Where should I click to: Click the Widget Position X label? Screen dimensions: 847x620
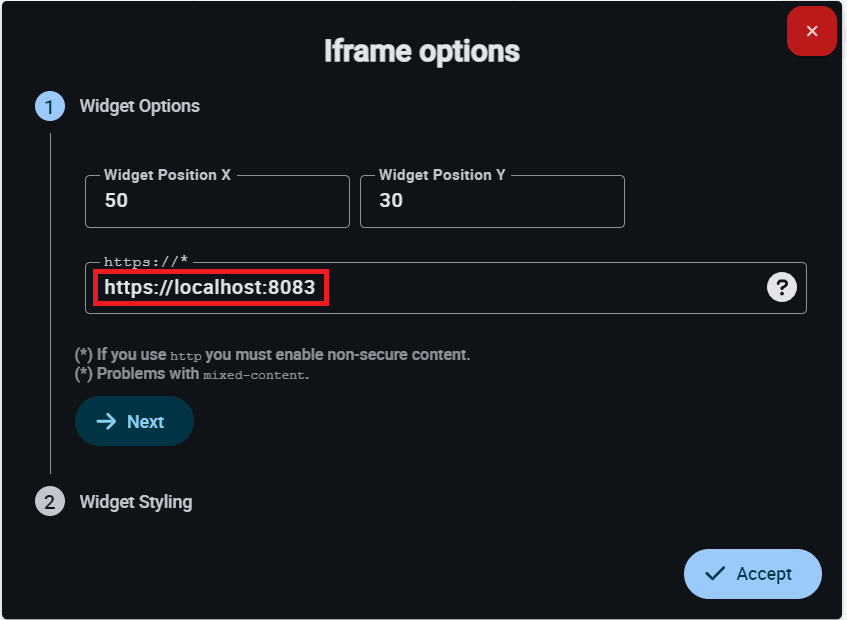pyautogui.click(x=167, y=175)
